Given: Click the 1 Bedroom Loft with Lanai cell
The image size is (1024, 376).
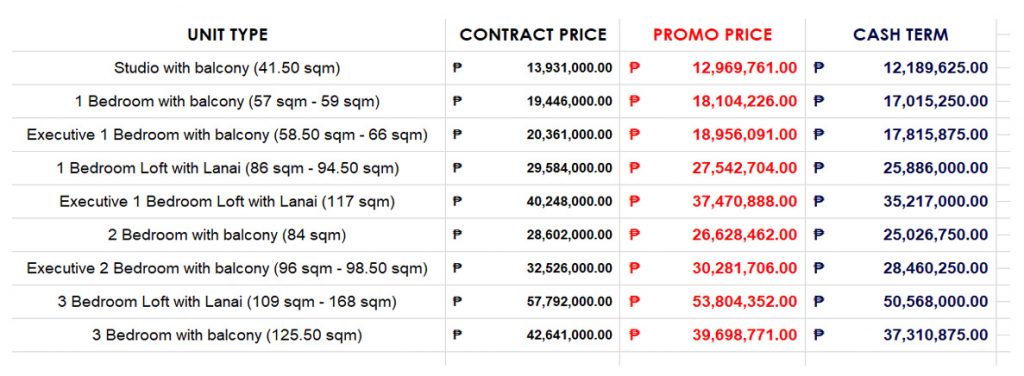Looking at the screenshot, I should coord(227,168).
